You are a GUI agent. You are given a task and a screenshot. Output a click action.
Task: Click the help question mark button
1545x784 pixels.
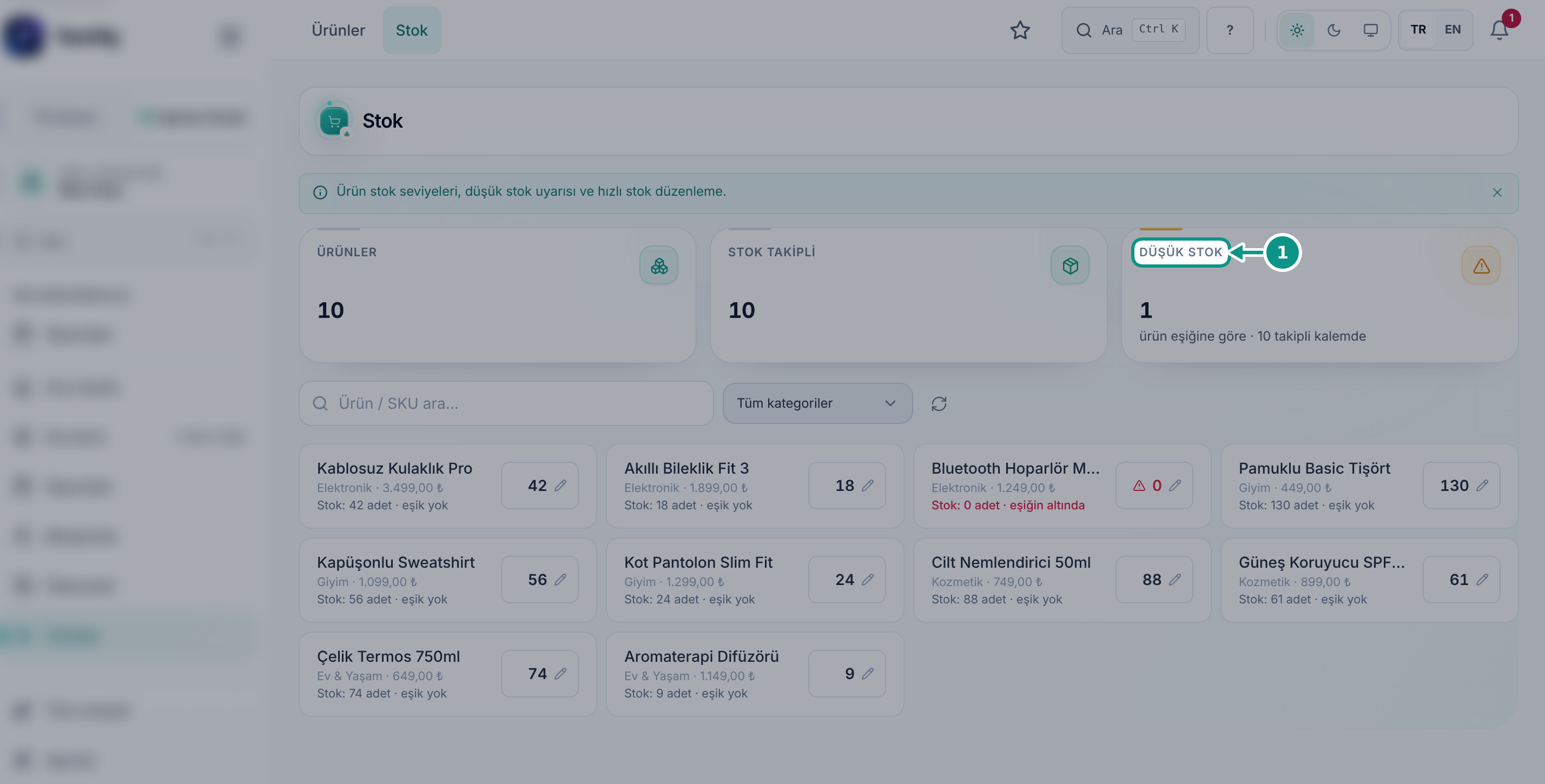(1230, 30)
